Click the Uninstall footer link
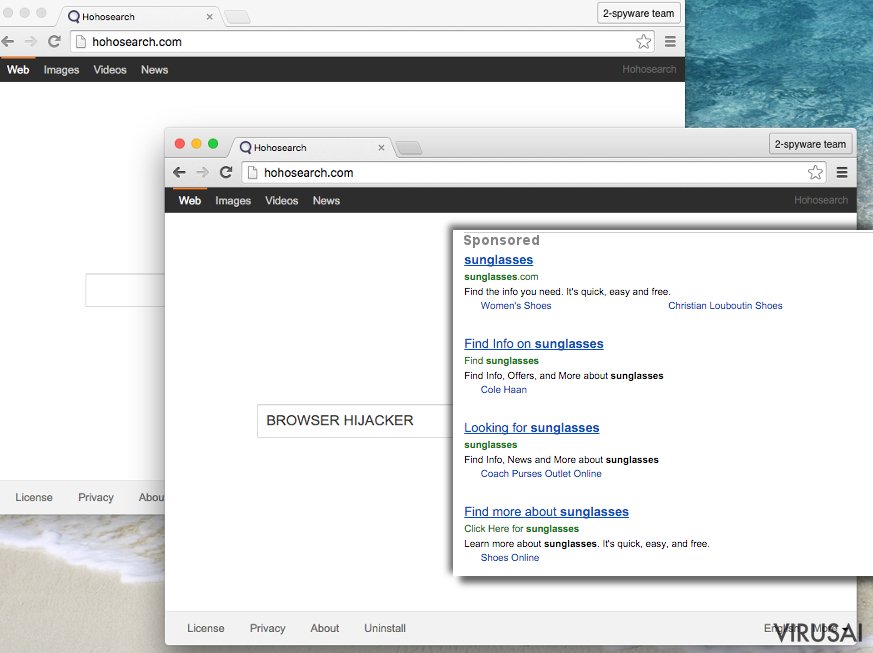 [385, 628]
